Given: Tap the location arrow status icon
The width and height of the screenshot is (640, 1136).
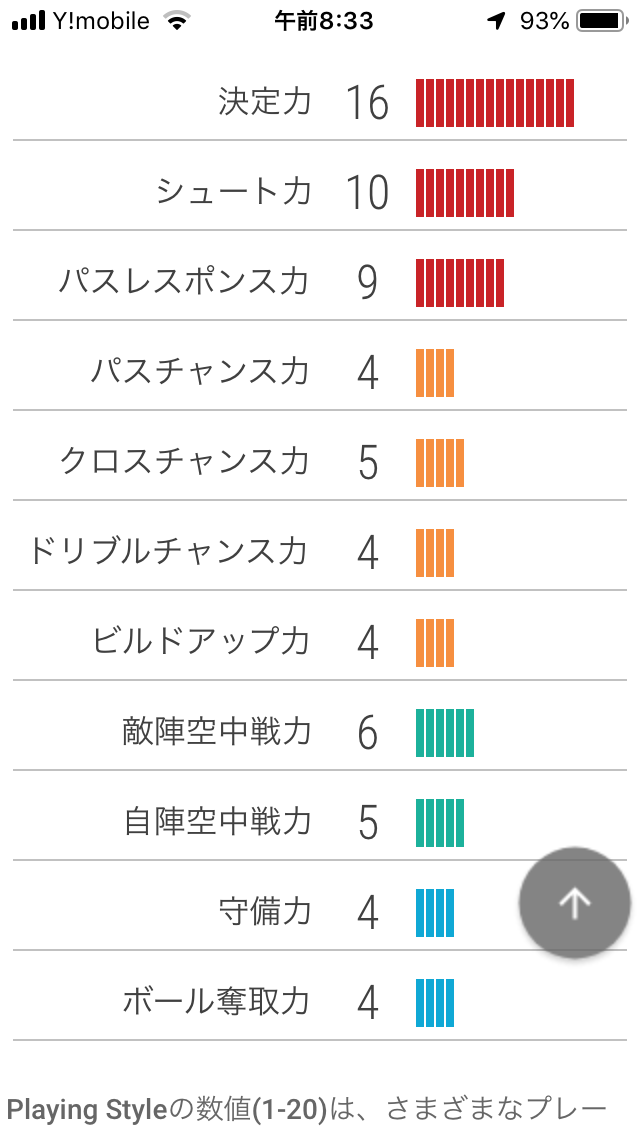Looking at the screenshot, I should point(497,21).
